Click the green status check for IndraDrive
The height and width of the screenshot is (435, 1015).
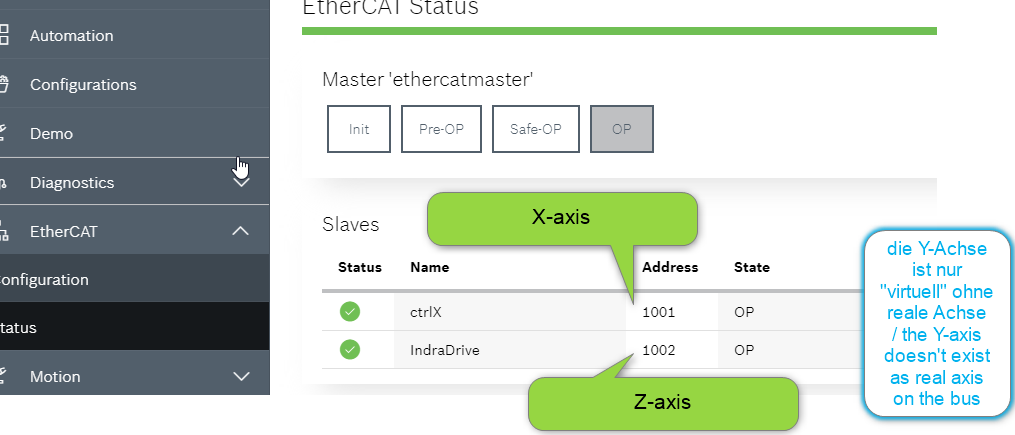point(350,350)
